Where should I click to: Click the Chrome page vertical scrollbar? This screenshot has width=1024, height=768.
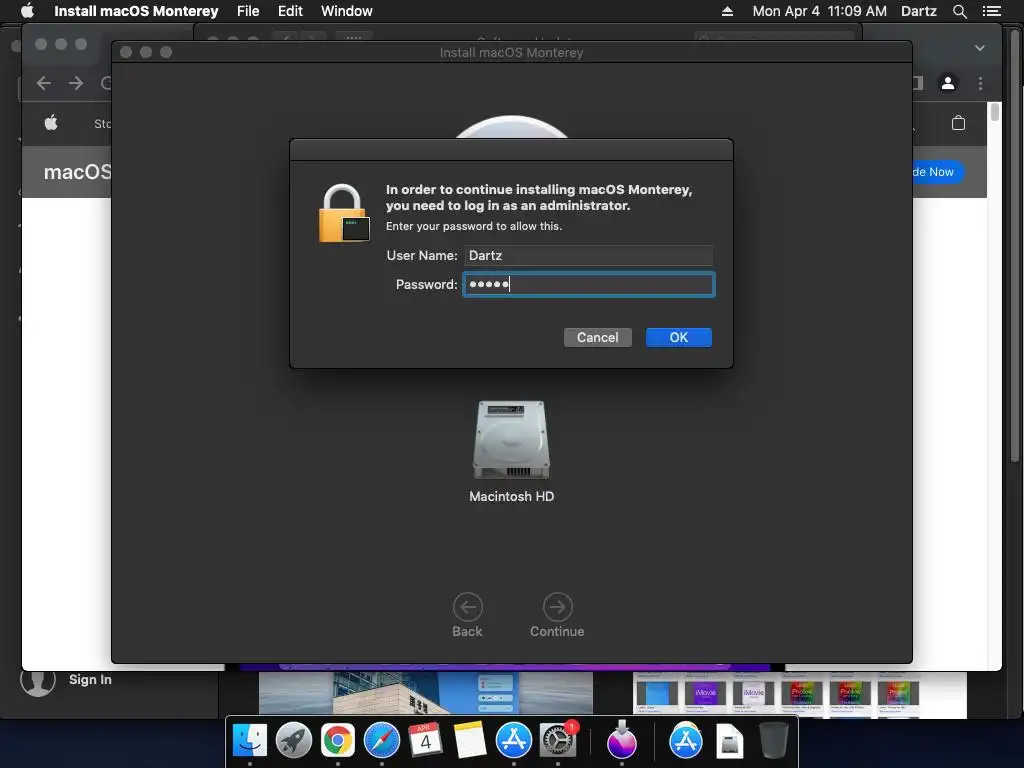click(x=995, y=112)
